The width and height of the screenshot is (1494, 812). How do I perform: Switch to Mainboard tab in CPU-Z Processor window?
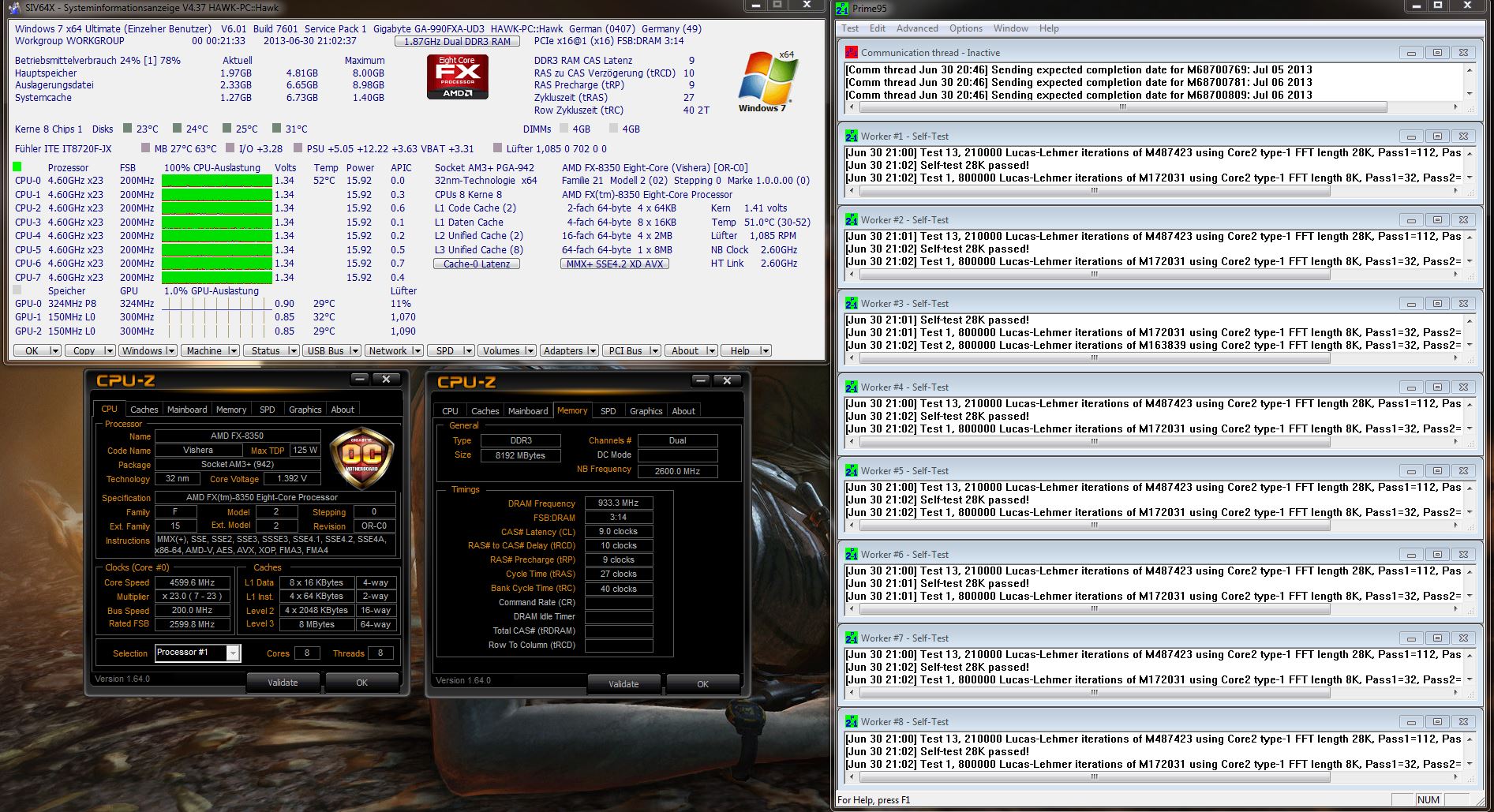coord(187,410)
